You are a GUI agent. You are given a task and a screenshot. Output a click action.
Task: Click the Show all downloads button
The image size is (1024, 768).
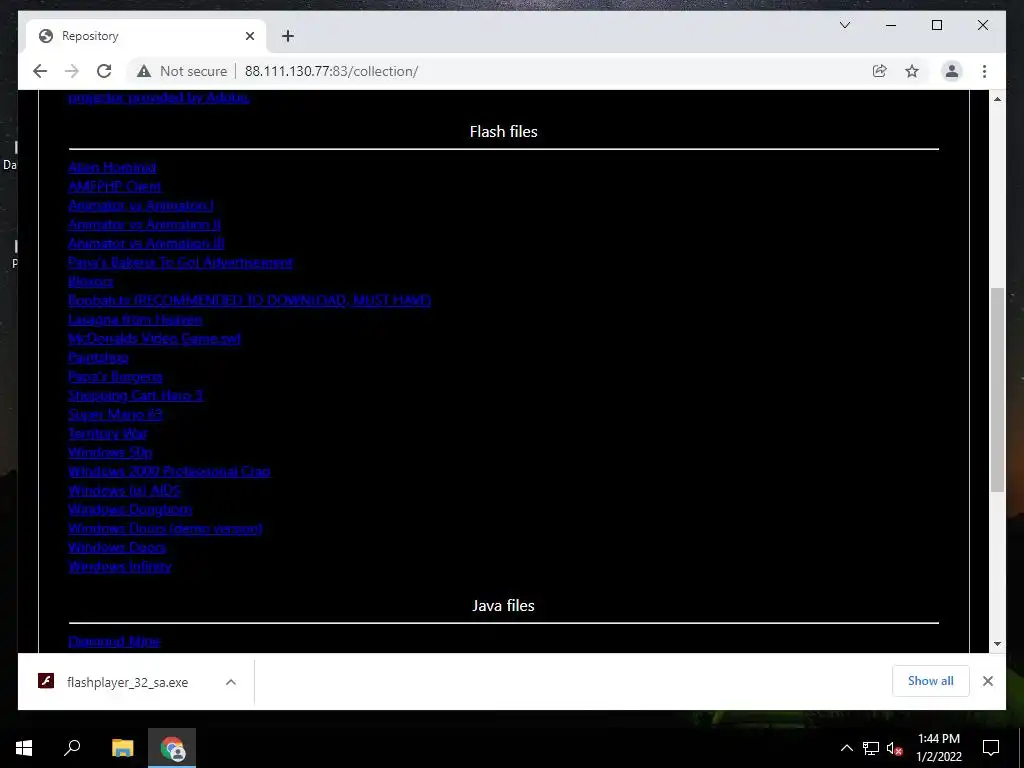(x=930, y=681)
